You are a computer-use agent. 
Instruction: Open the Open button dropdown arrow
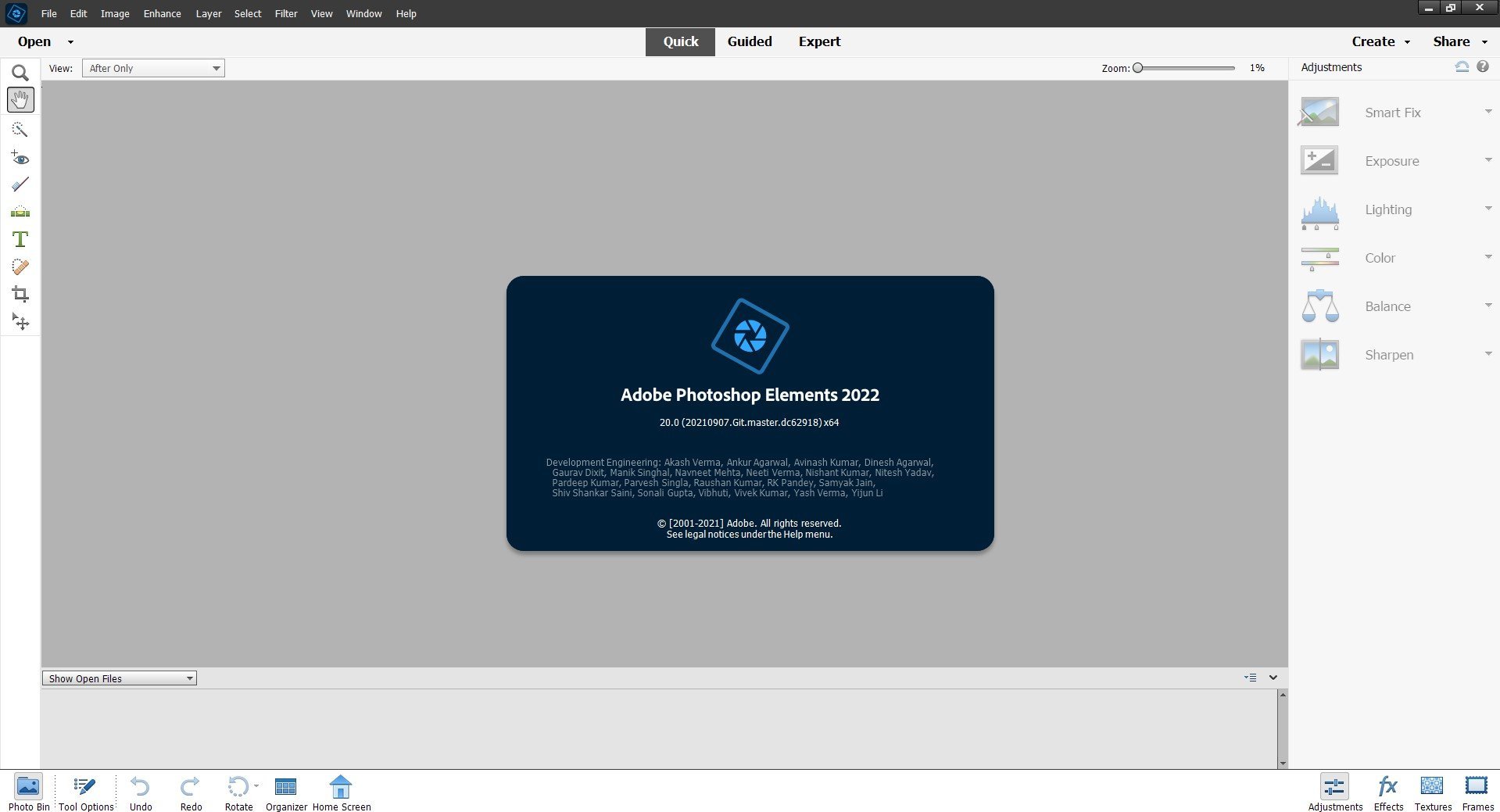pyautogui.click(x=70, y=42)
